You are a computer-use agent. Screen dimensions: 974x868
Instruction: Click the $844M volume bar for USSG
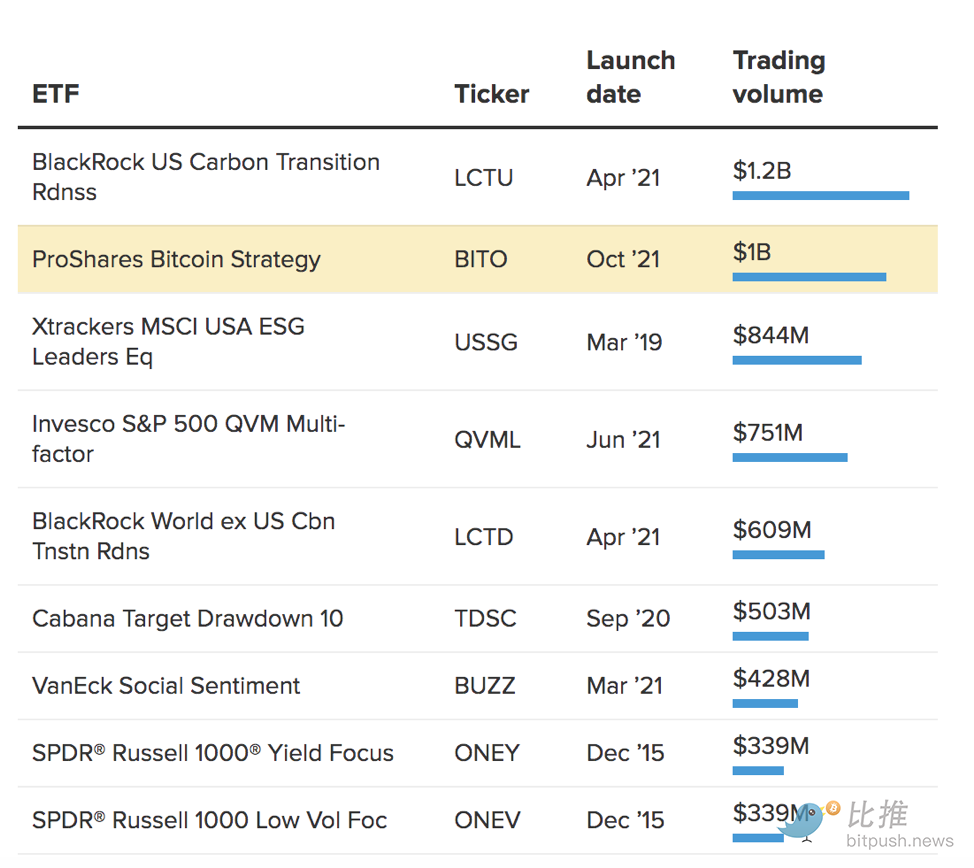(796, 360)
